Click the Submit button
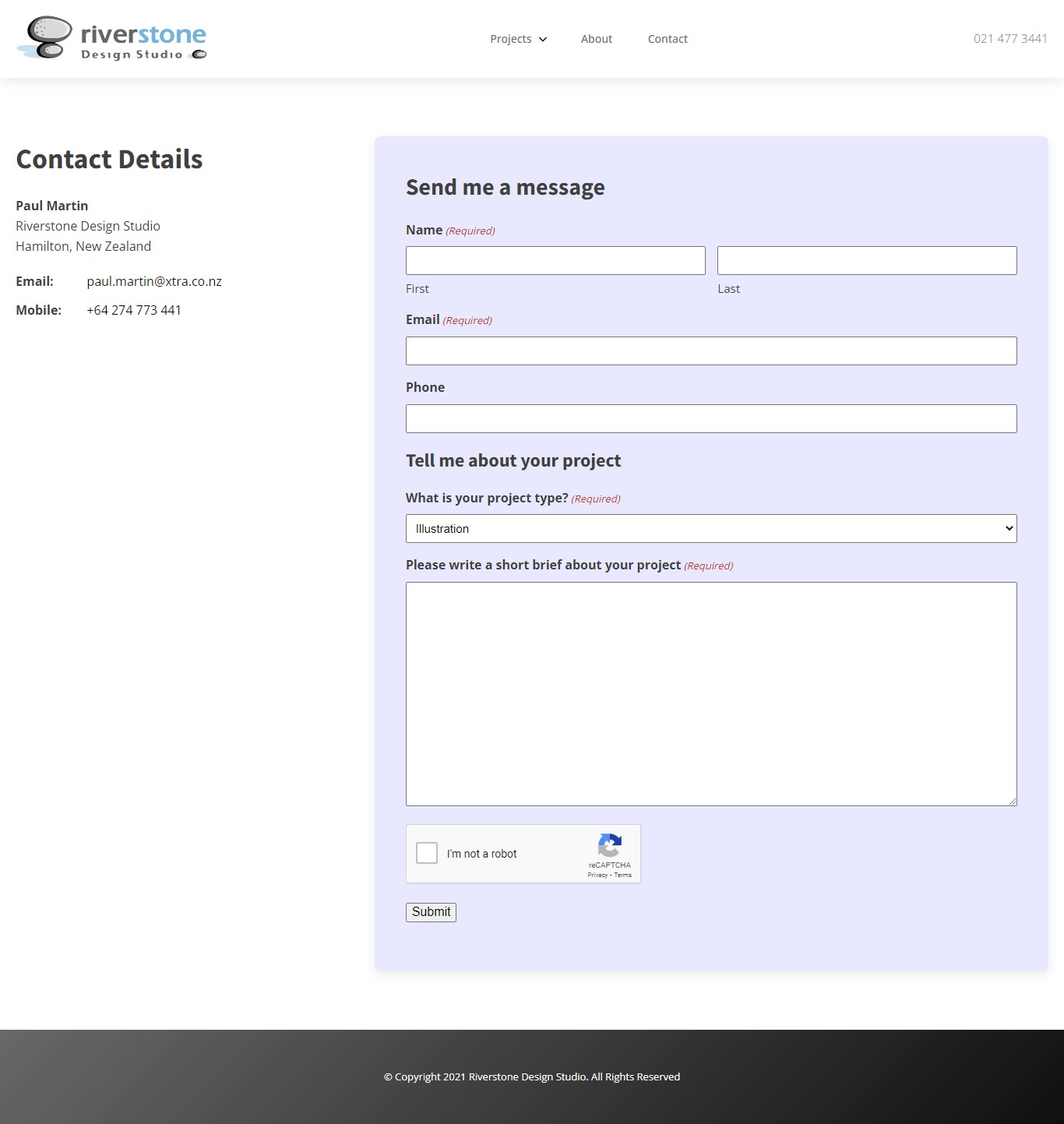1064x1124 pixels. (x=431, y=911)
